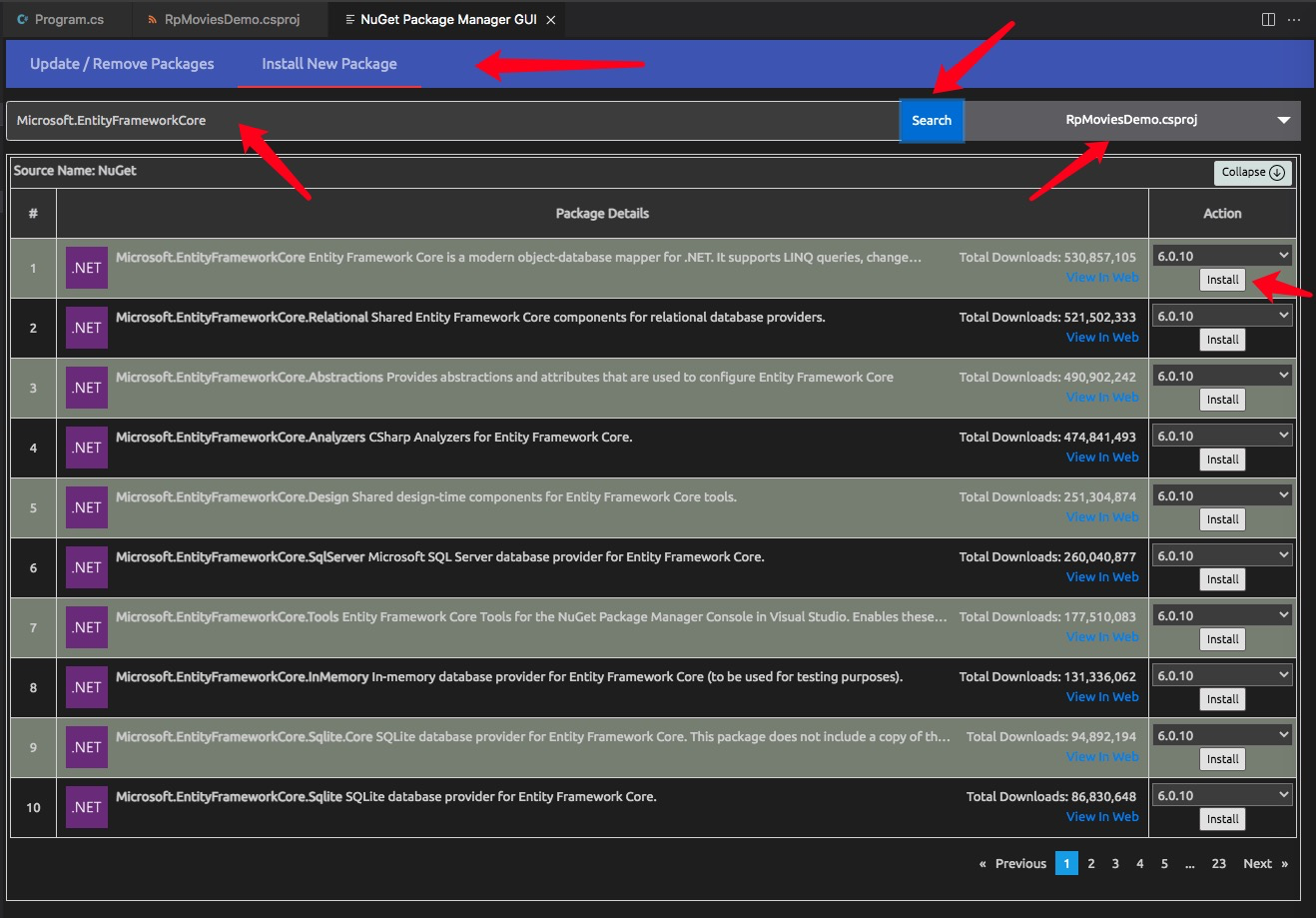Click the Next page link
This screenshot has width=1316, height=918.
[x=1264, y=864]
